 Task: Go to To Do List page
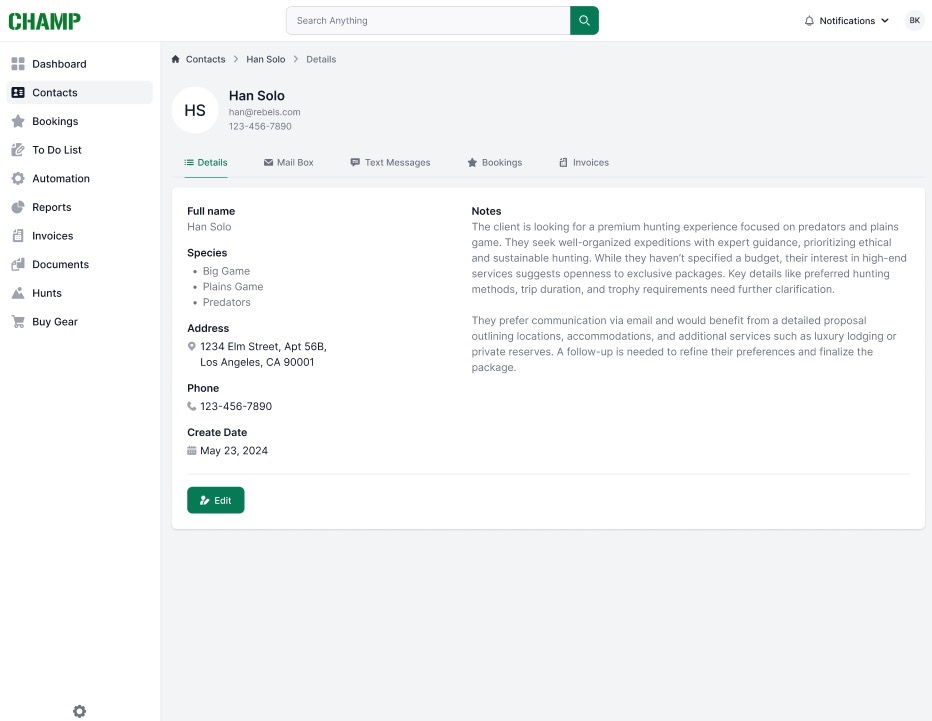(x=57, y=150)
